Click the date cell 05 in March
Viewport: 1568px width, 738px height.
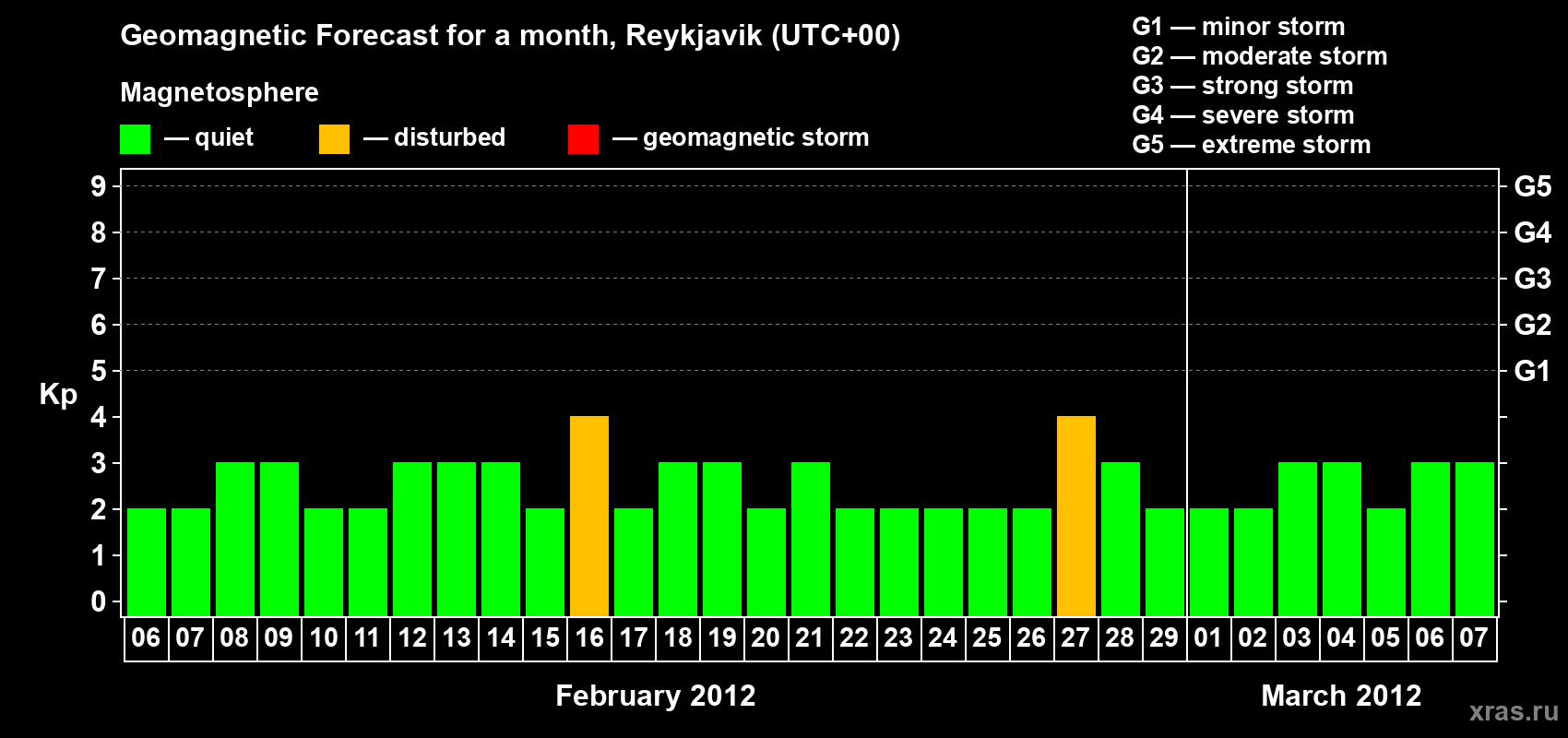pyautogui.click(x=1386, y=638)
